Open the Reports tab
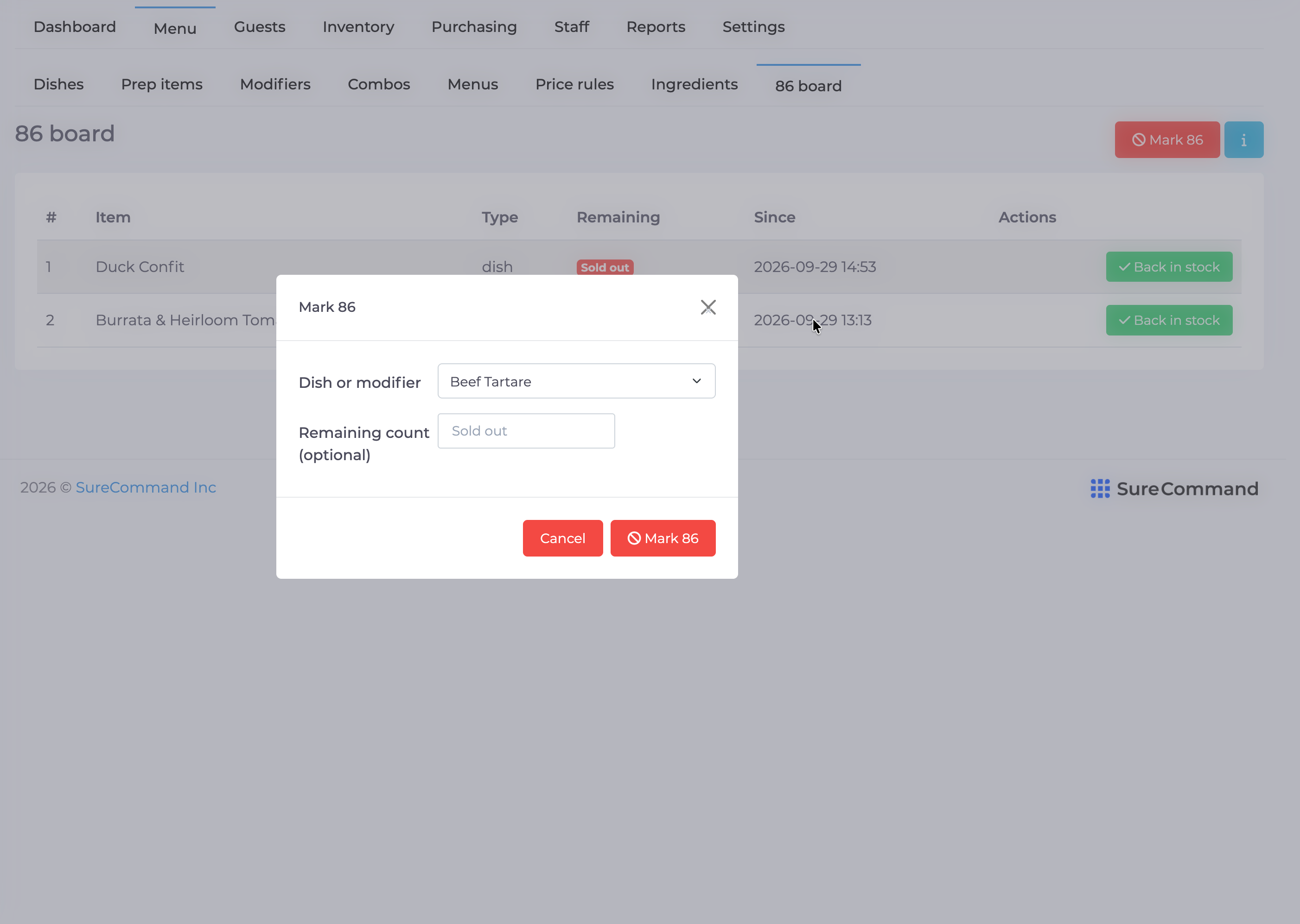 pyautogui.click(x=656, y=27)
